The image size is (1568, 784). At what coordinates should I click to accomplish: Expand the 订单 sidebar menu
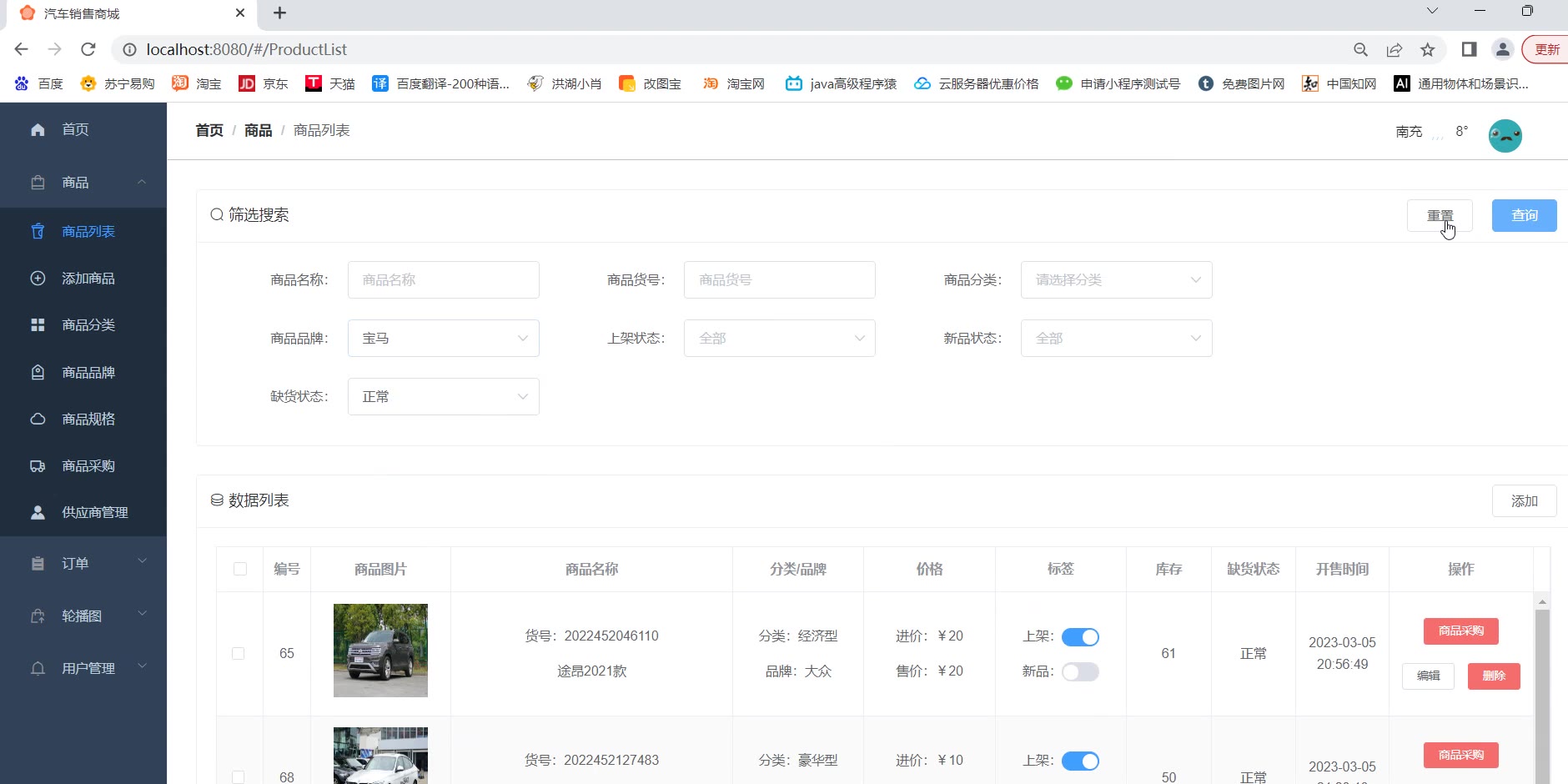(x=83, y=564)
